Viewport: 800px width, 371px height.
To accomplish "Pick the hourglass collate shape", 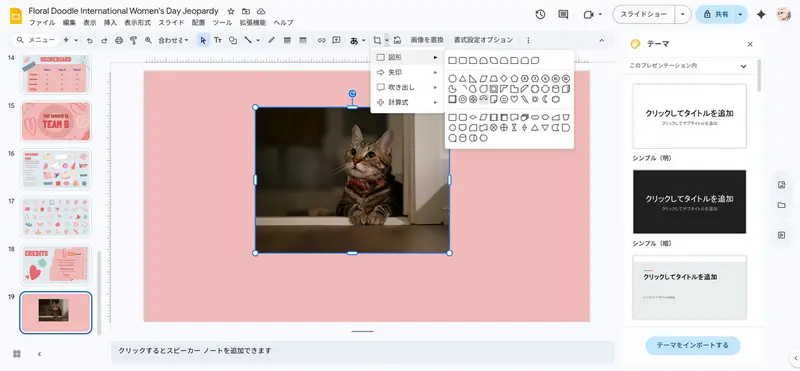I will [x=514, y=128].
